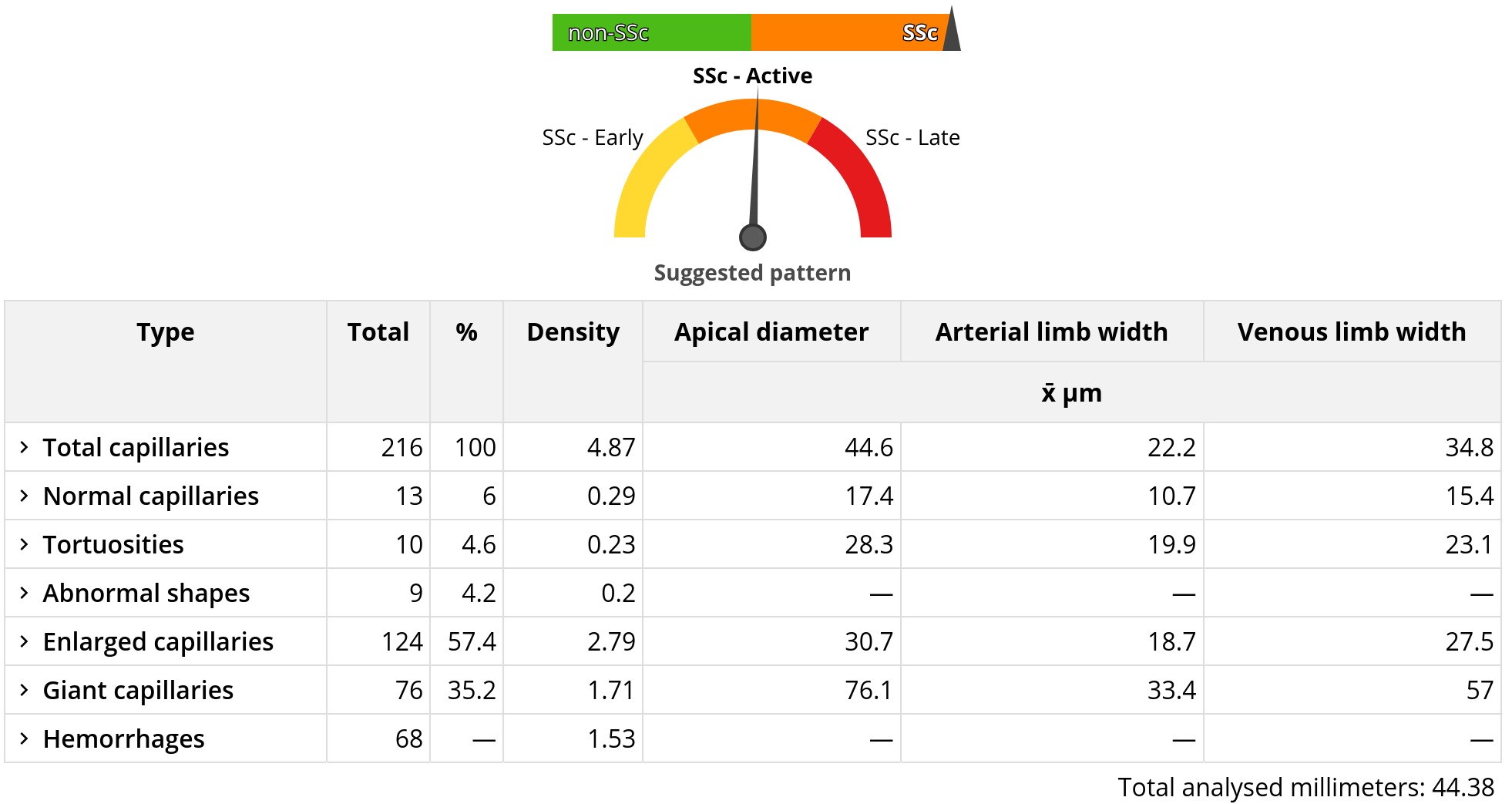Click the Arterial limb width header
Screen dimensions: 1512x804
[1051, 332]
